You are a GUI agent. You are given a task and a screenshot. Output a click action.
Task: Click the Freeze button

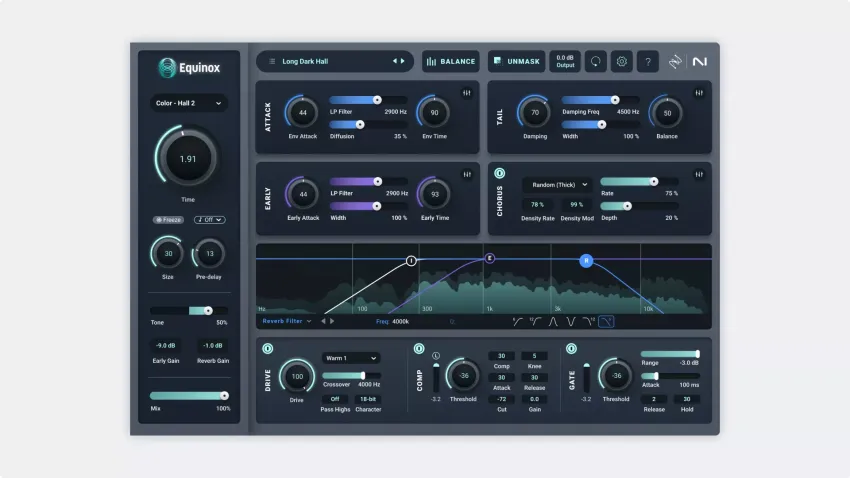tap(168, 219)
